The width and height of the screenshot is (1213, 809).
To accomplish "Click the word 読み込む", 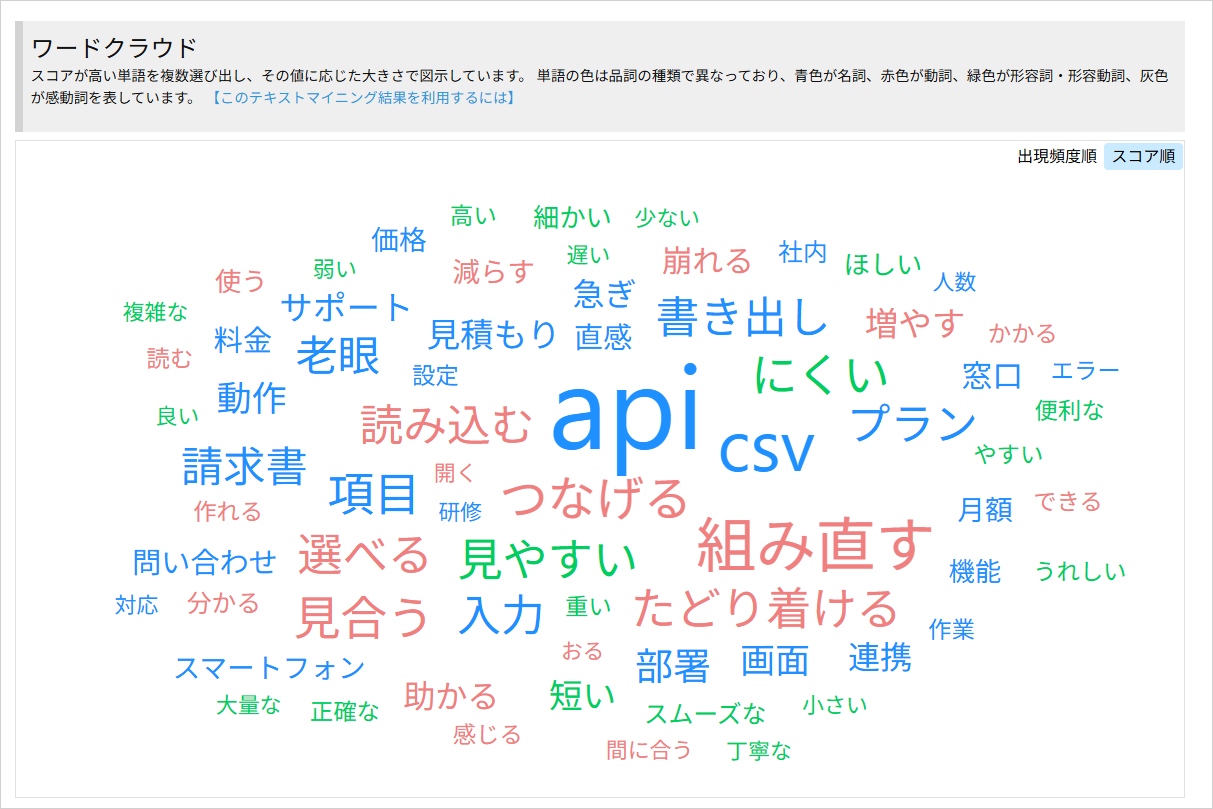I will [x=446, y=424].
